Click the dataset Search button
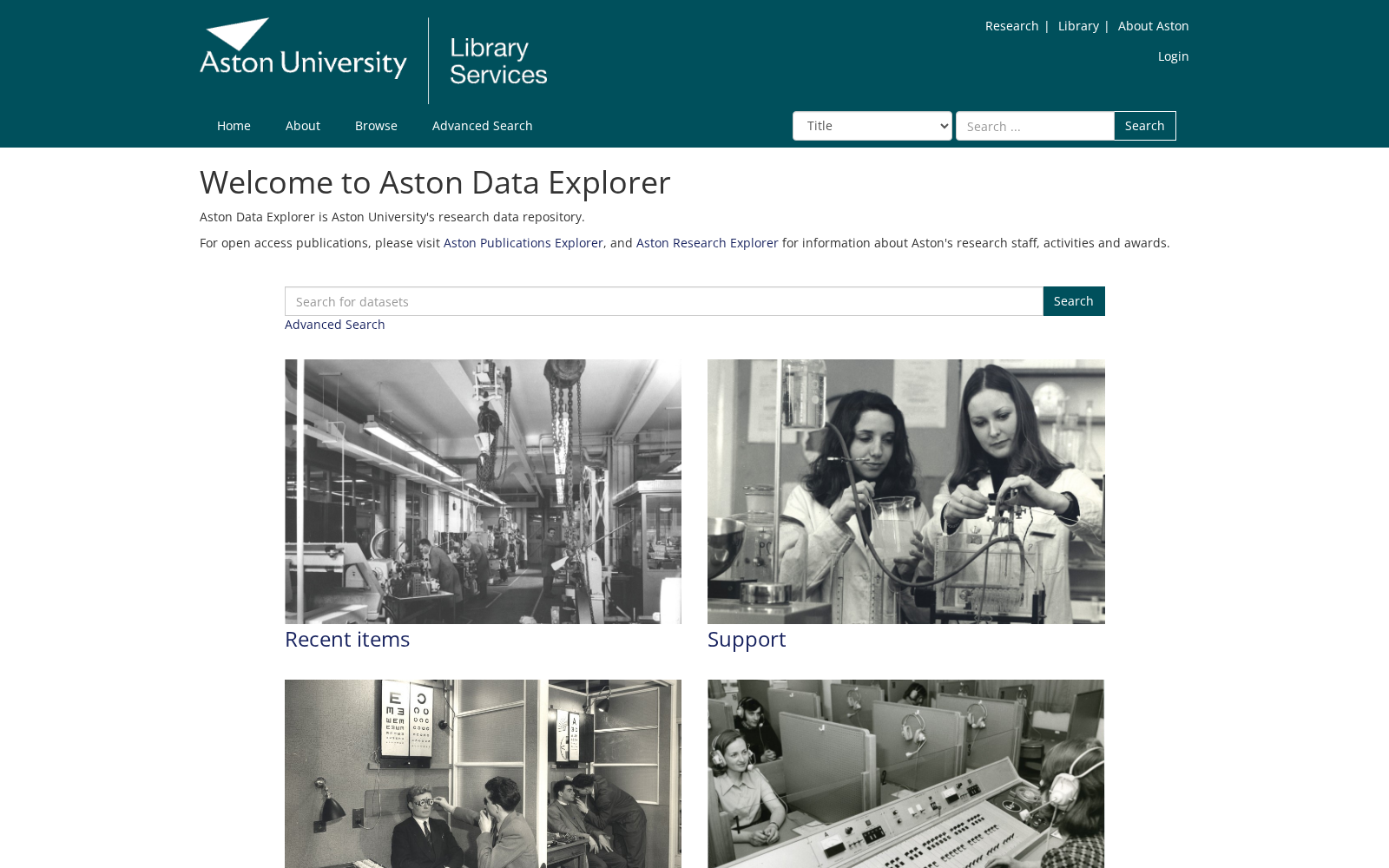Viewport: 1389px width, 868px height. click(1074, 301)
